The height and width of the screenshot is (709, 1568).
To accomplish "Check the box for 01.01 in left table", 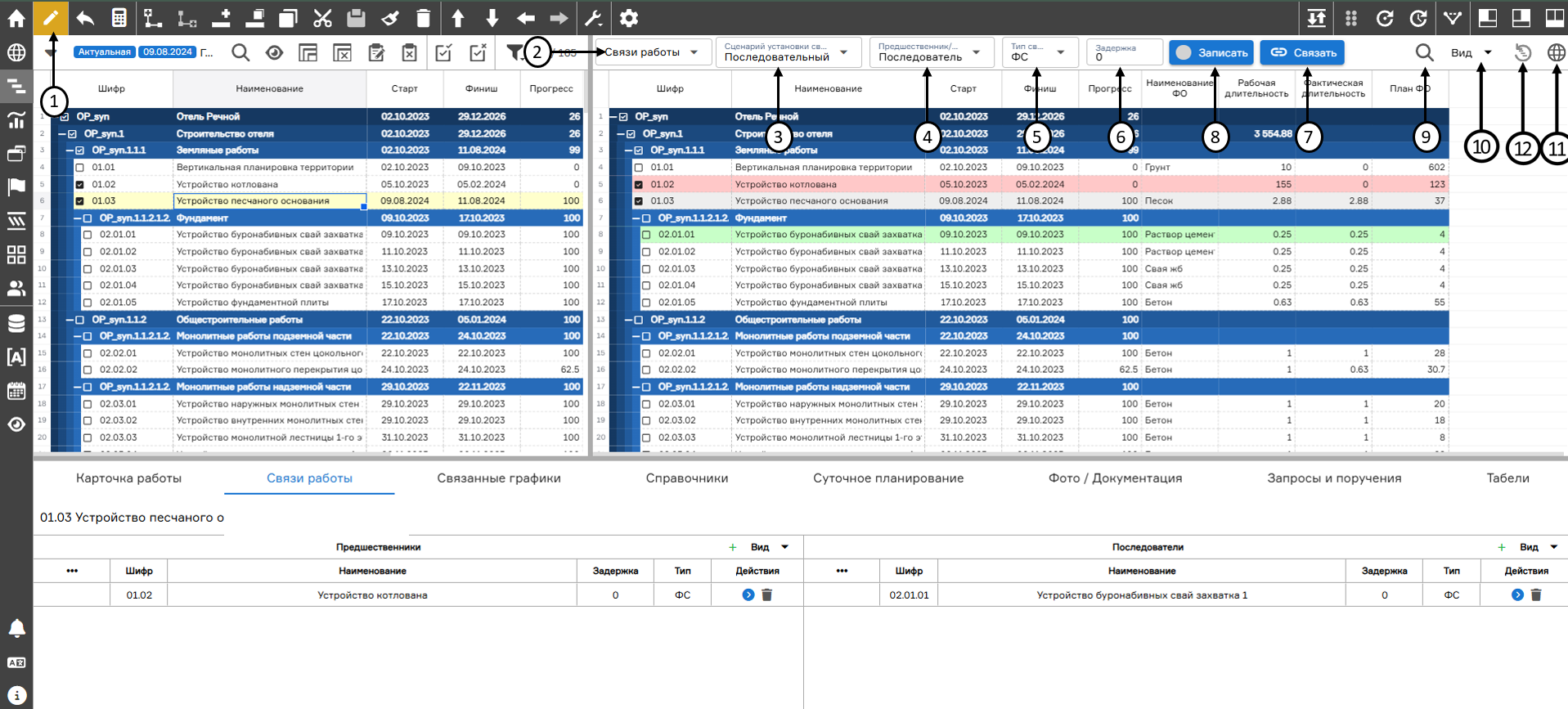I will (x=79, y=168).
